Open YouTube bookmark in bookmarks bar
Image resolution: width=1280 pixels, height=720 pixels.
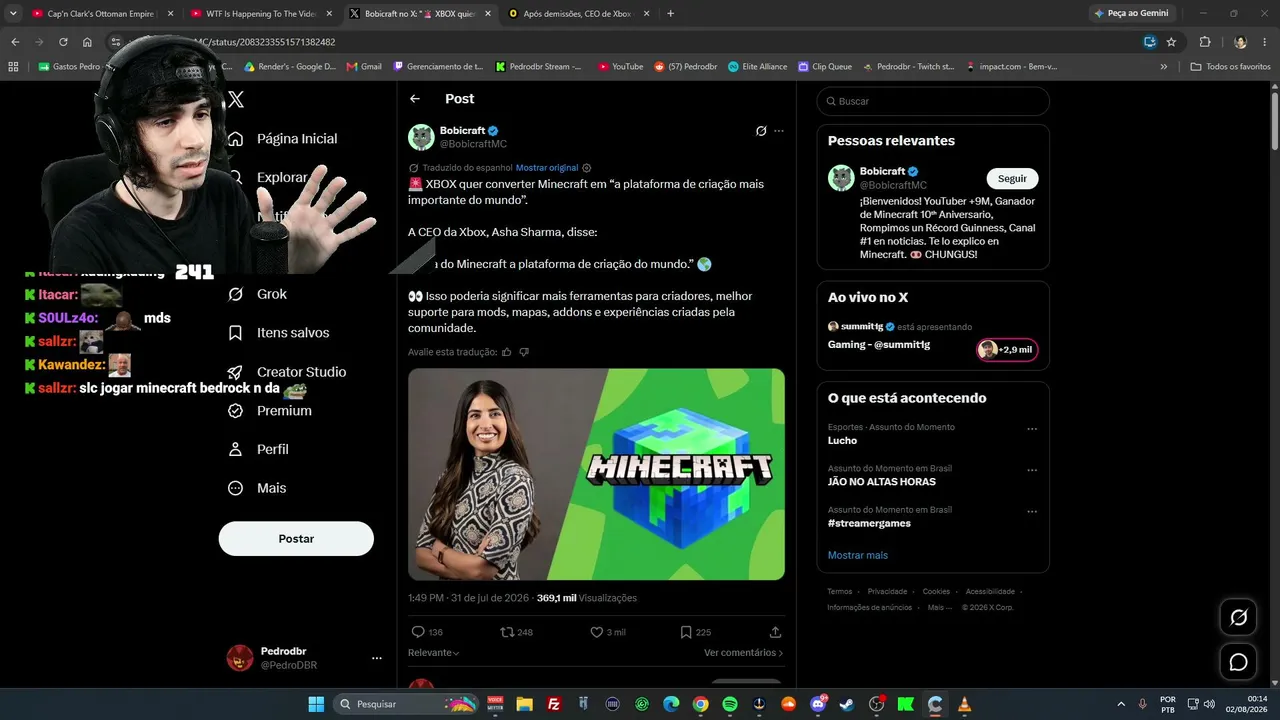pos(621,67)
